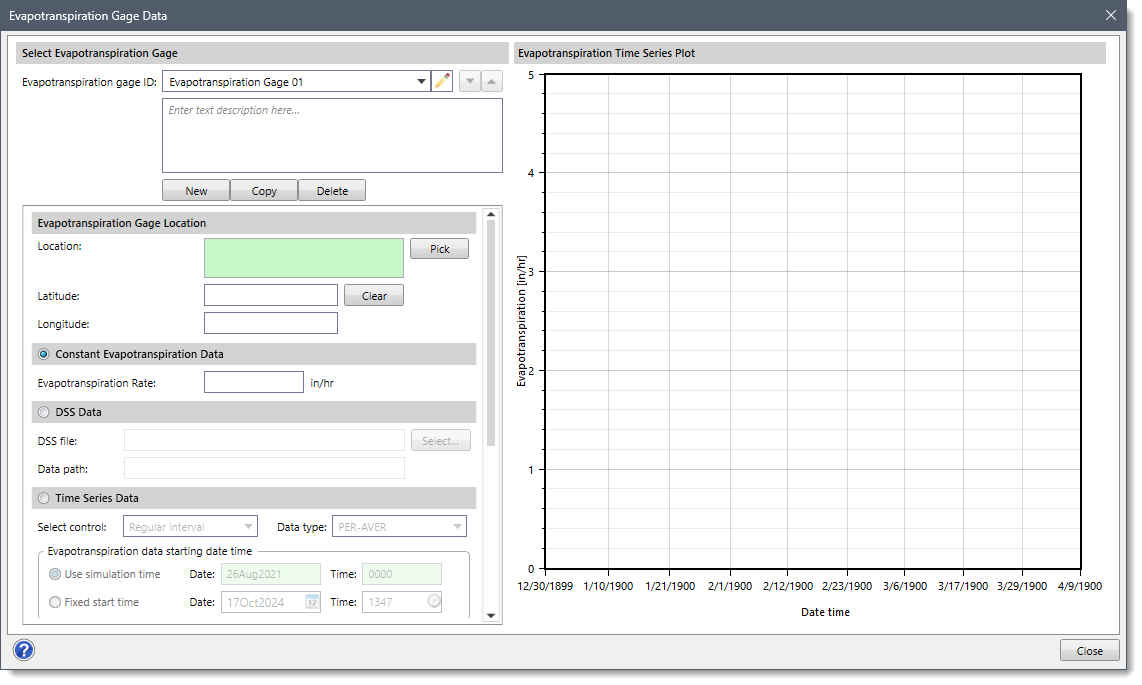Image resolution: width=1142 pixels, height=685 pixels.
Task: Delete Evapotranspiration Gage 01
Action: (x=332, y=190)
